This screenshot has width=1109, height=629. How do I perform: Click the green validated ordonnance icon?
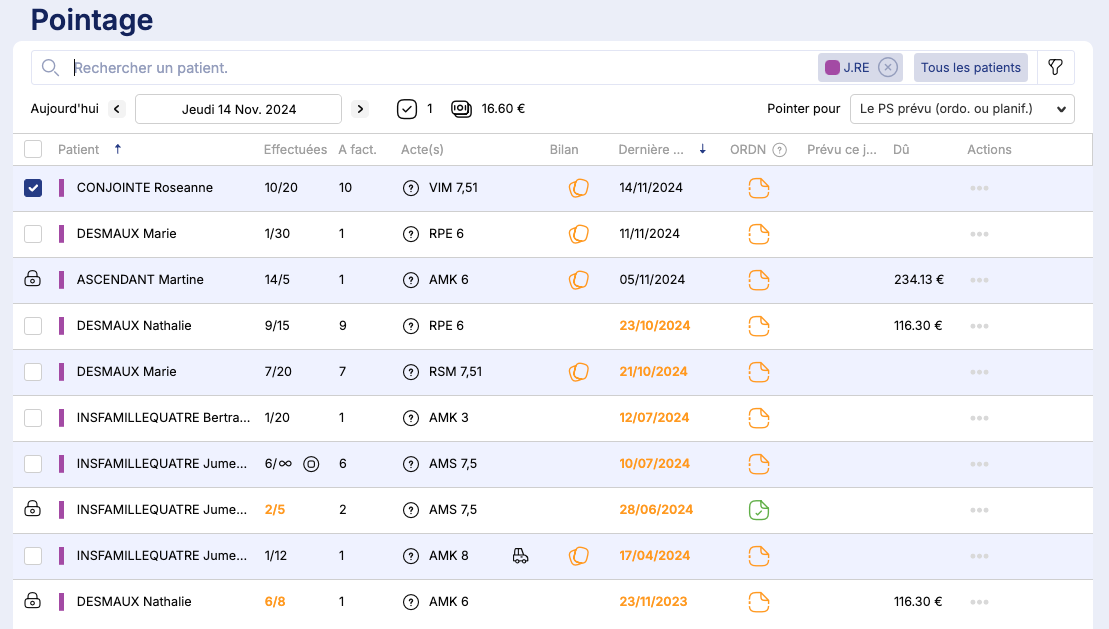point(759,510)
